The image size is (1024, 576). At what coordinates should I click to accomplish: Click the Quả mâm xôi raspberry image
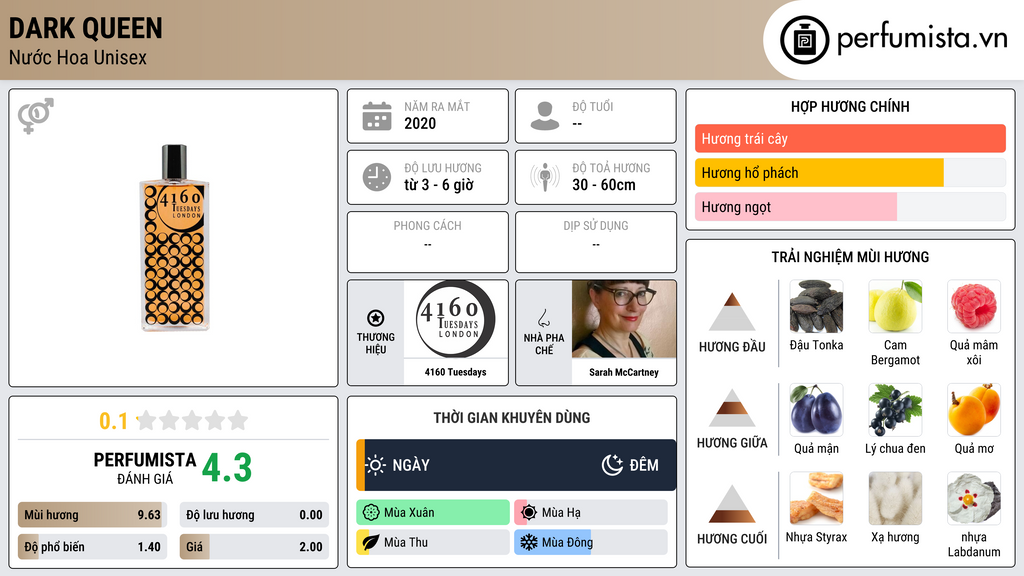pyautogui.click(x=974, y=306)
